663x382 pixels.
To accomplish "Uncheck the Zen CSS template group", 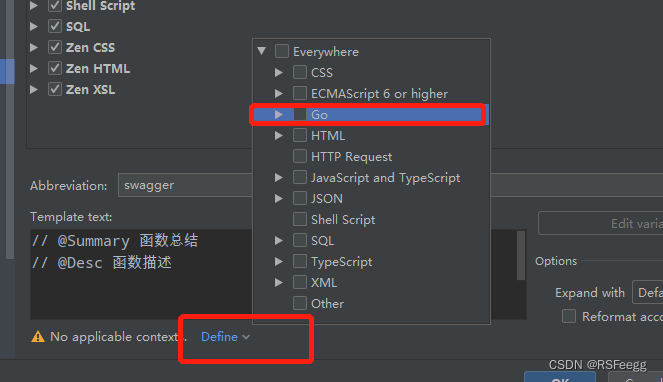I will click(55, 47).
